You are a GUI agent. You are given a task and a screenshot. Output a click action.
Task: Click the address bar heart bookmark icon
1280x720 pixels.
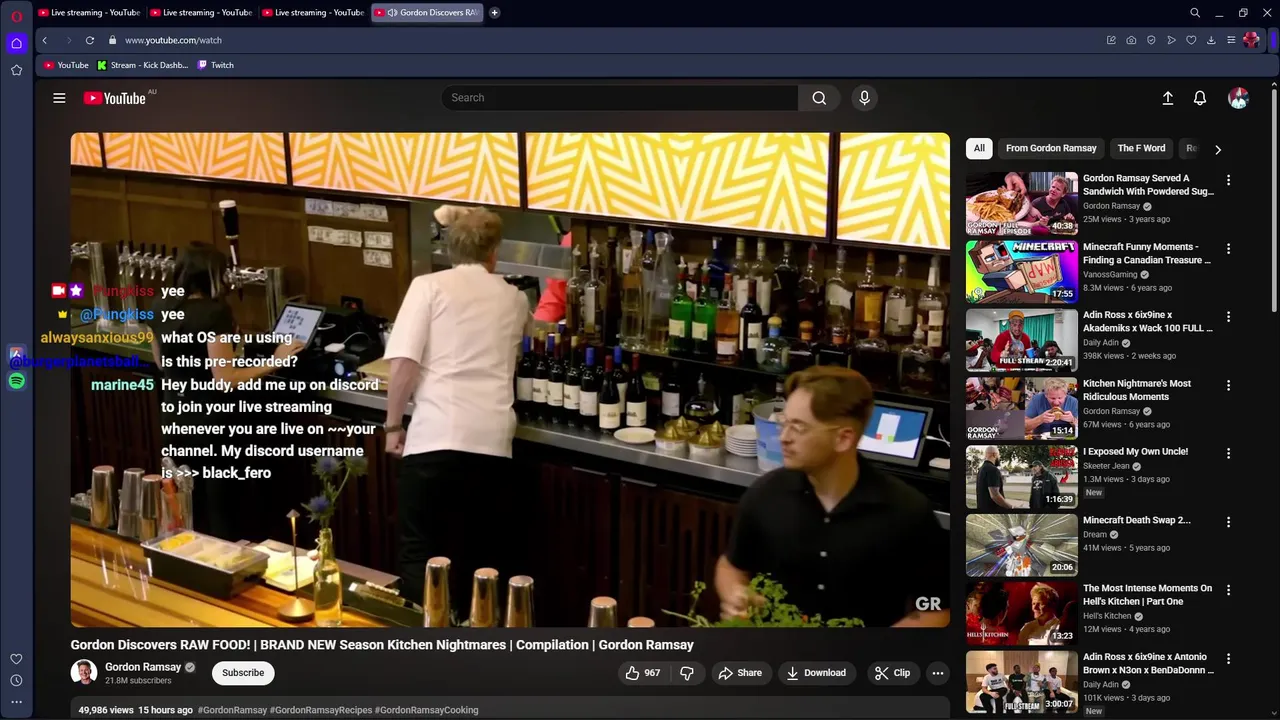[1191, 40]
